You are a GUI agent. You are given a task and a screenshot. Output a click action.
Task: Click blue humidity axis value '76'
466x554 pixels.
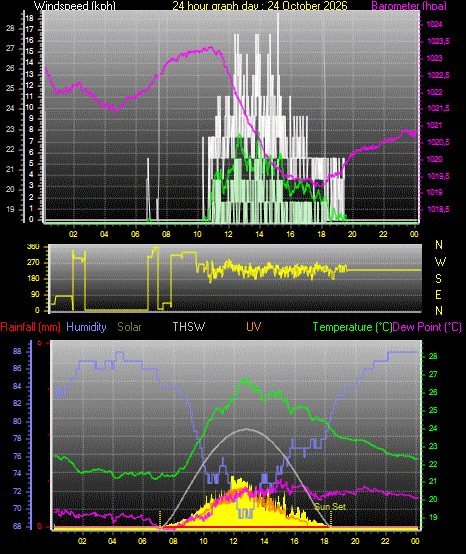click(17, 456)
